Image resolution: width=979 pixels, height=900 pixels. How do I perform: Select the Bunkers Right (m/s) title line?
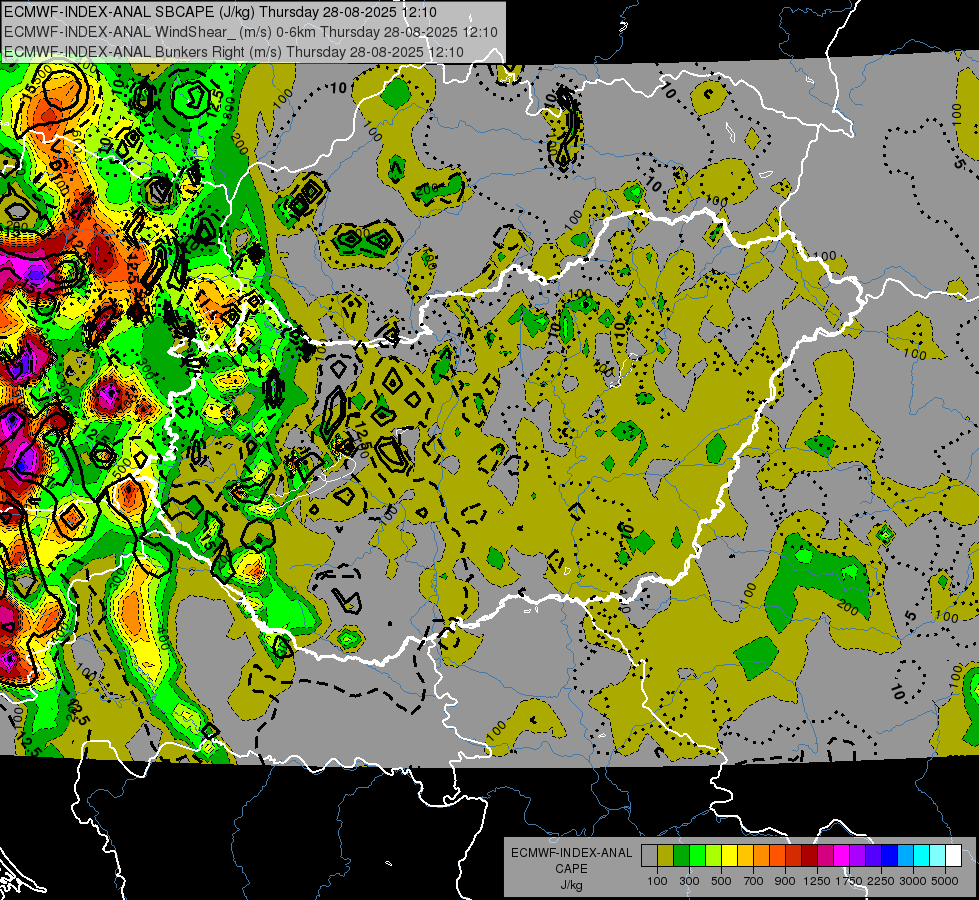234,52
